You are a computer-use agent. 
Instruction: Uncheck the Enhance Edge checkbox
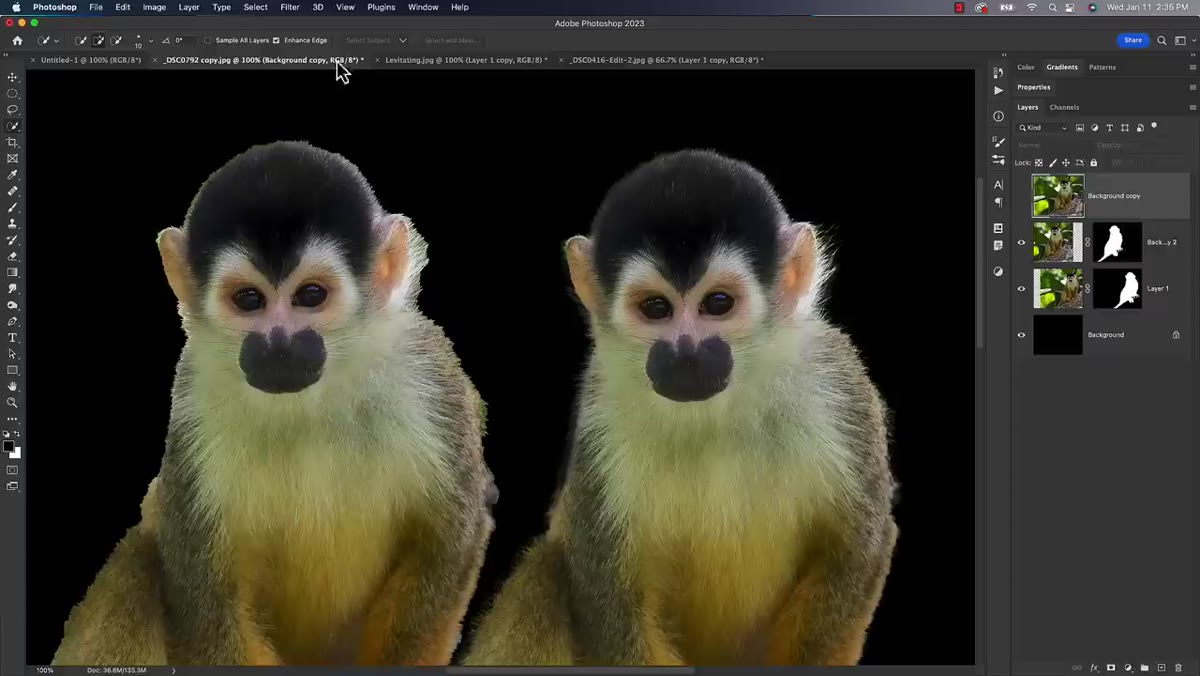point(276,40)
